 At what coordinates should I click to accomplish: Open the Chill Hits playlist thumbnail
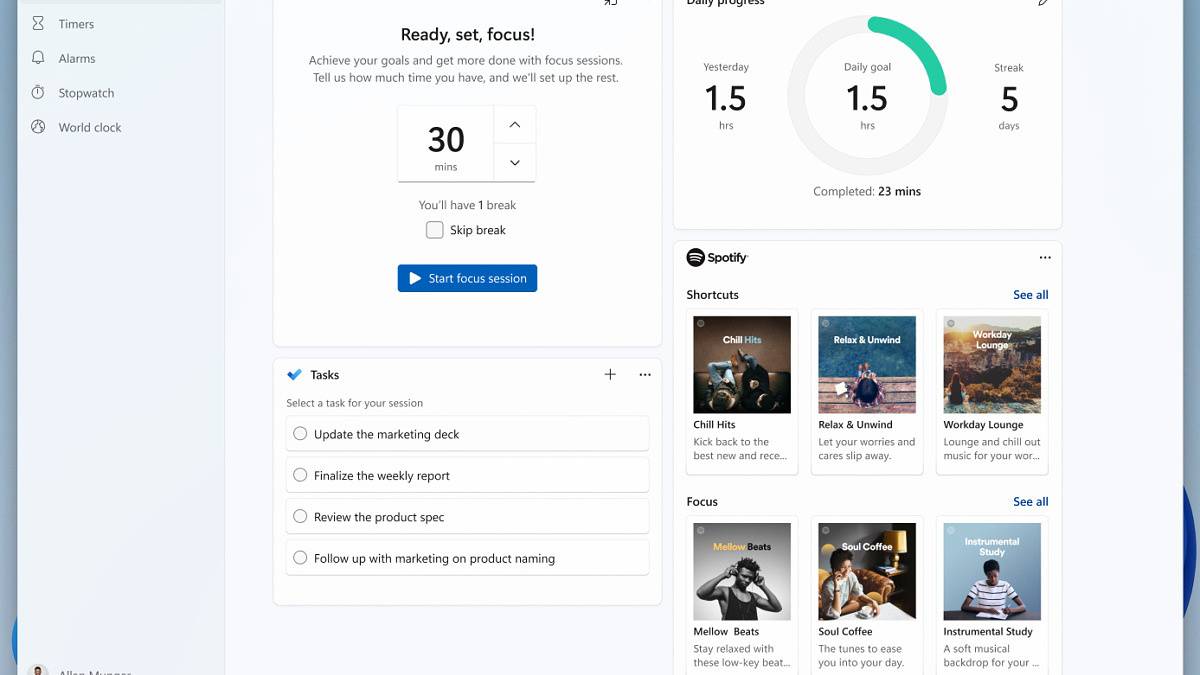[742, 365]
